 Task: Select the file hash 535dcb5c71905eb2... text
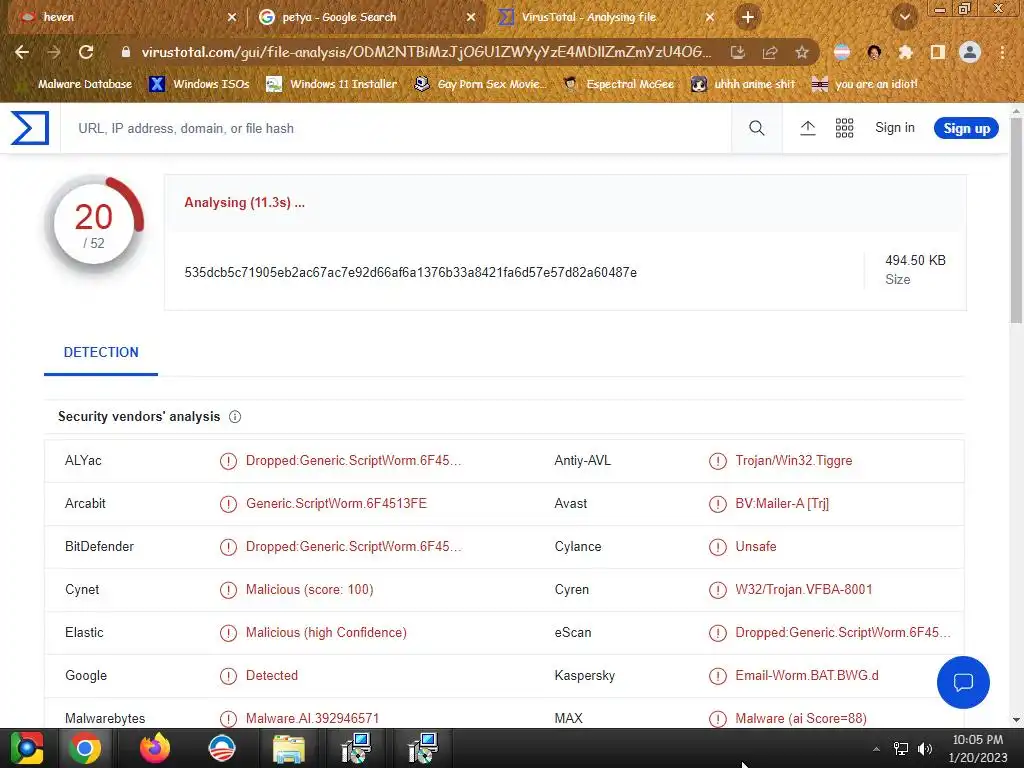411,273
